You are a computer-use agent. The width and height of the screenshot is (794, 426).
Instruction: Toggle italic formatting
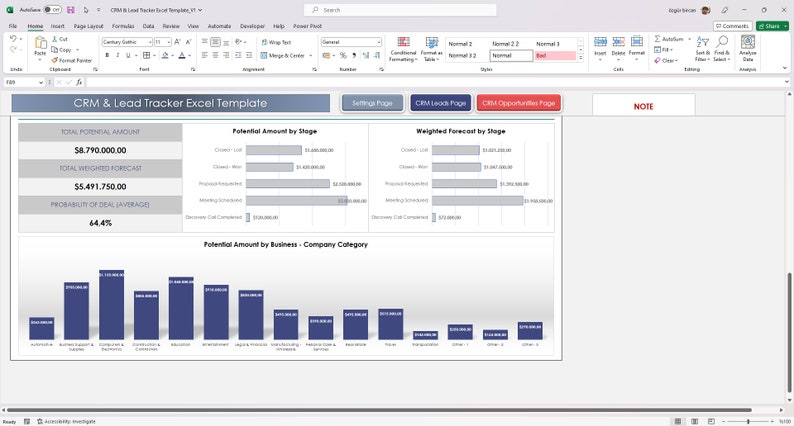(x=117, y=55)
